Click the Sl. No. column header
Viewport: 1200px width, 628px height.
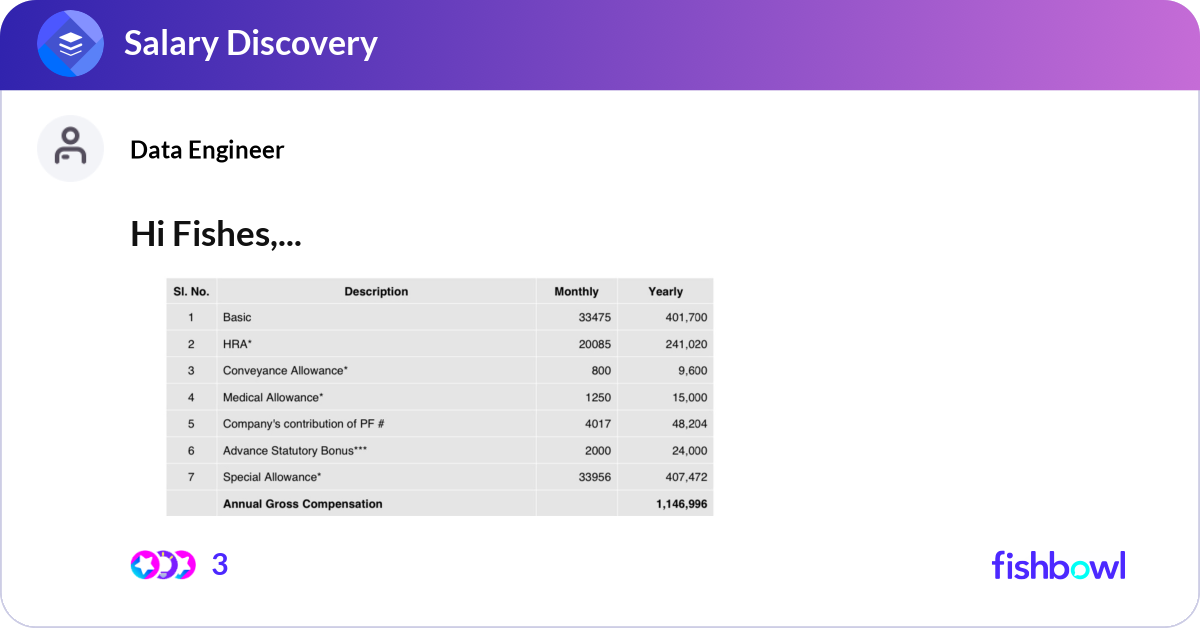[x=190, y=292]
